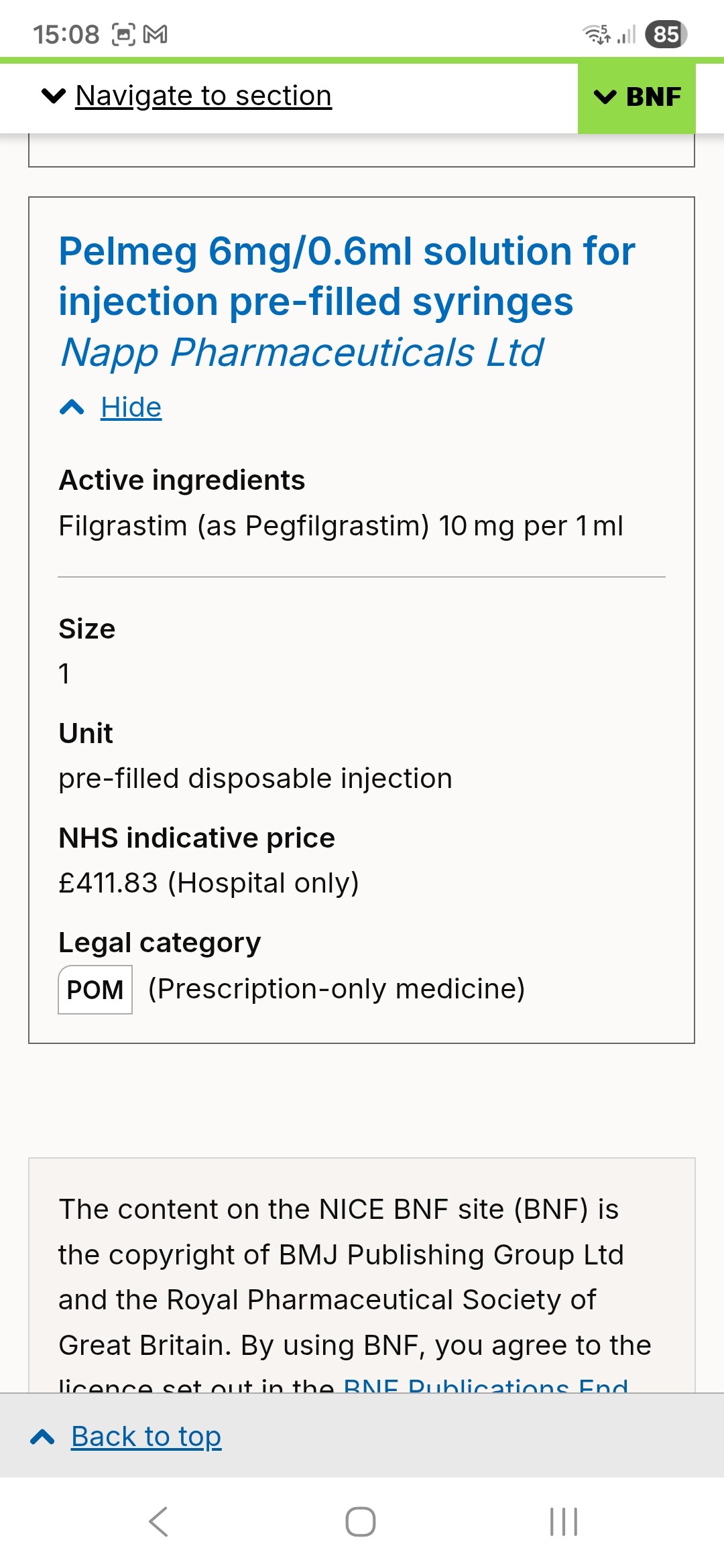The width and height of the screenshot is (724, 1568).
Task: Tap the status bar clock showing 15:08
Action: 66,34
